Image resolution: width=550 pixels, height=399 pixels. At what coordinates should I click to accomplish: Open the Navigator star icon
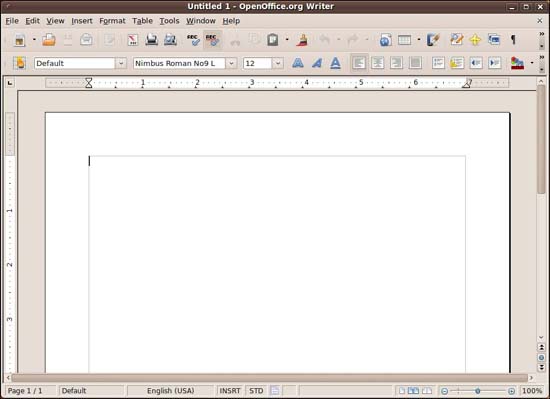coord(475,40)
